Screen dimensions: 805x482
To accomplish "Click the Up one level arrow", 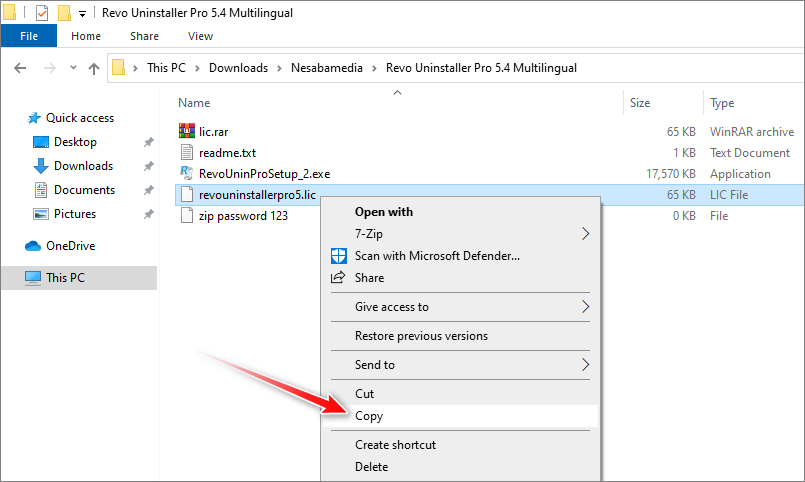I will coord(94,68).
